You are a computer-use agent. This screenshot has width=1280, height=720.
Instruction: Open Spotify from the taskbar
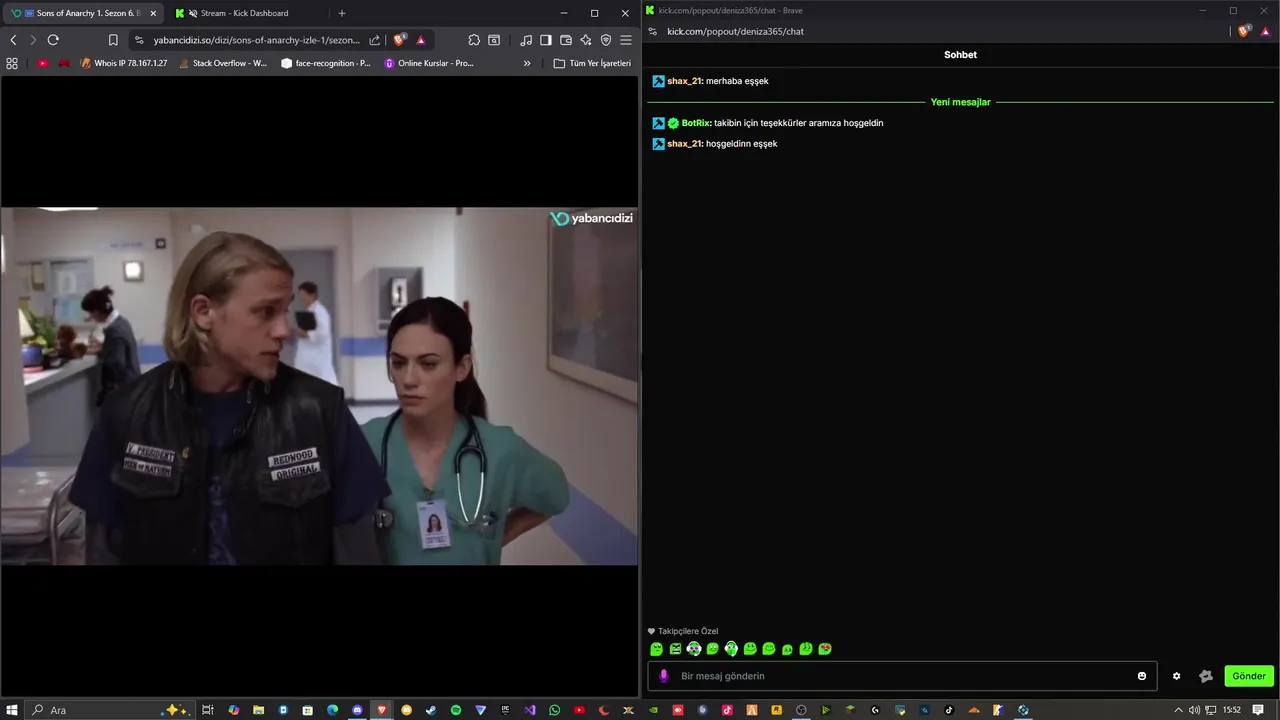[x=456, y=710]
